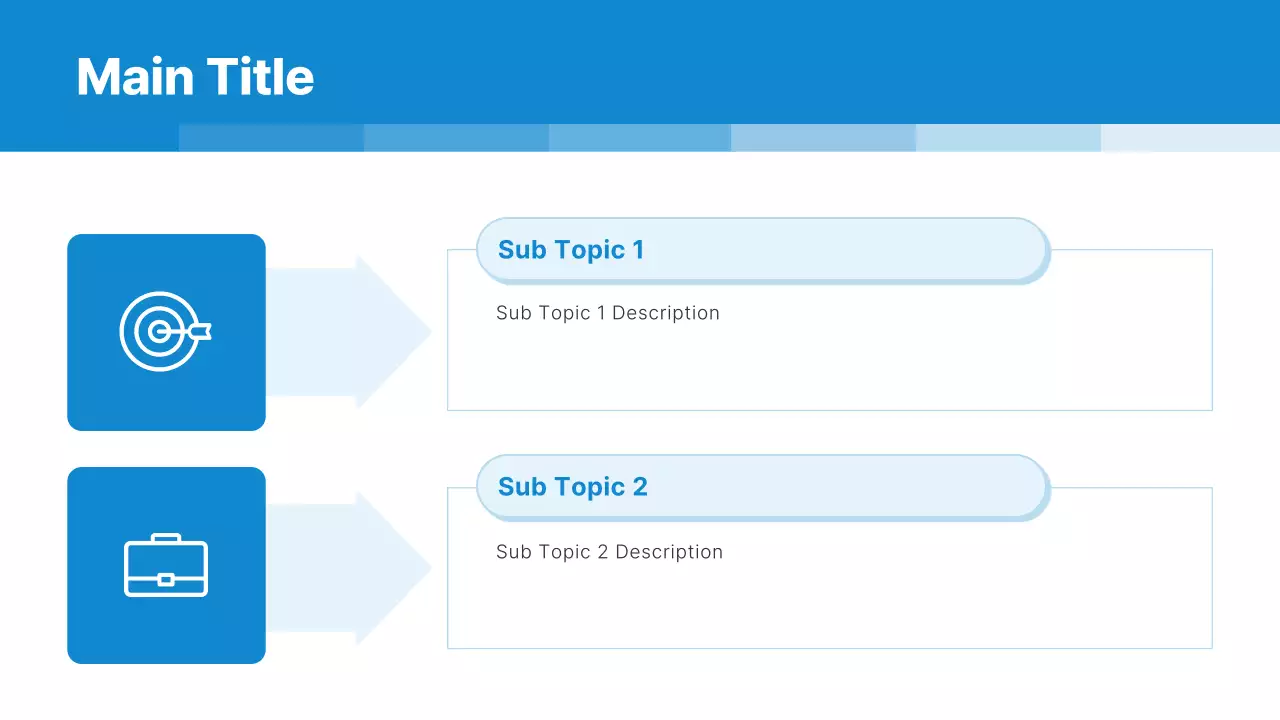This screenshot has width=1280, height=720.
Task: Click the briefcase icon
Action: pos(166,566)
